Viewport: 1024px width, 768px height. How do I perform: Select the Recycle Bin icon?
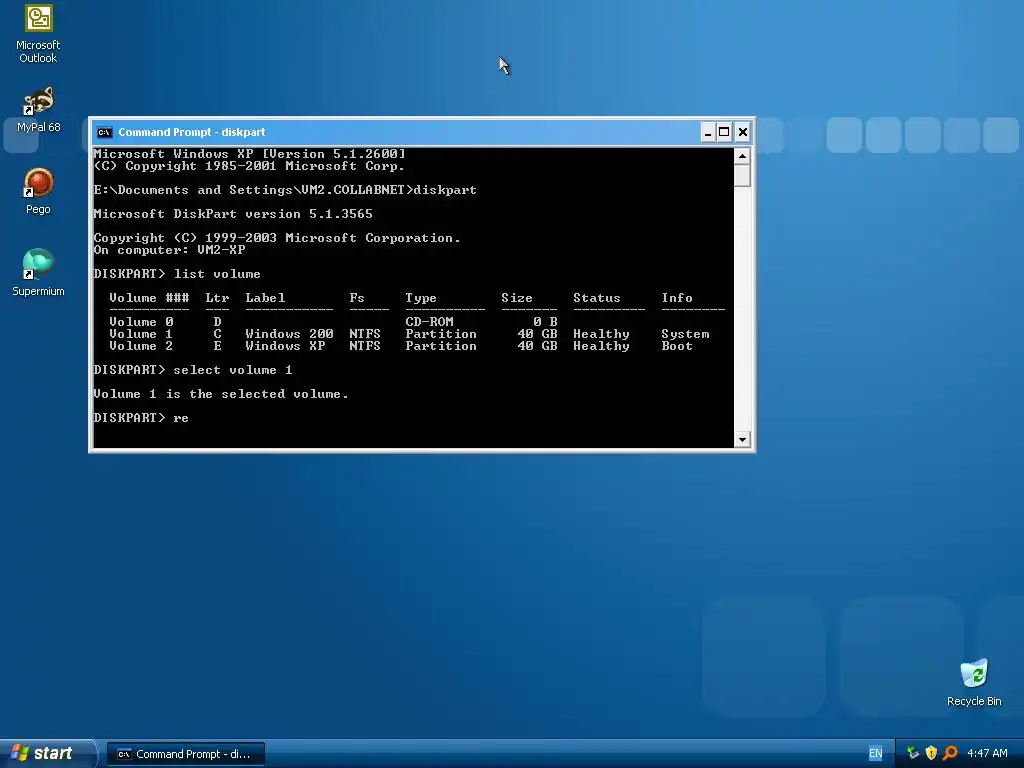(x=974, y=682)
